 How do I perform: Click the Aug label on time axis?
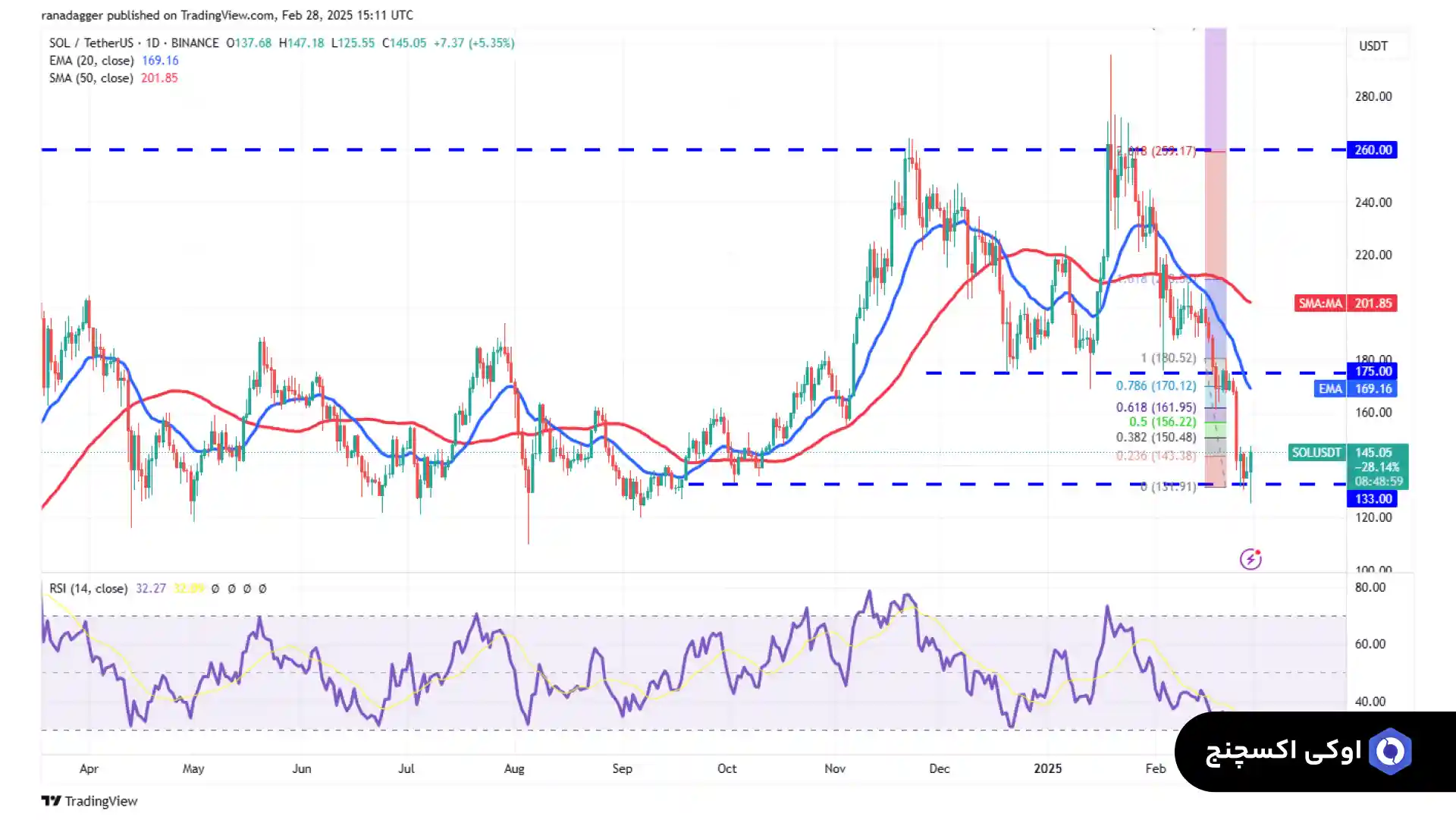pyautogui.click(x=514, y=768)
